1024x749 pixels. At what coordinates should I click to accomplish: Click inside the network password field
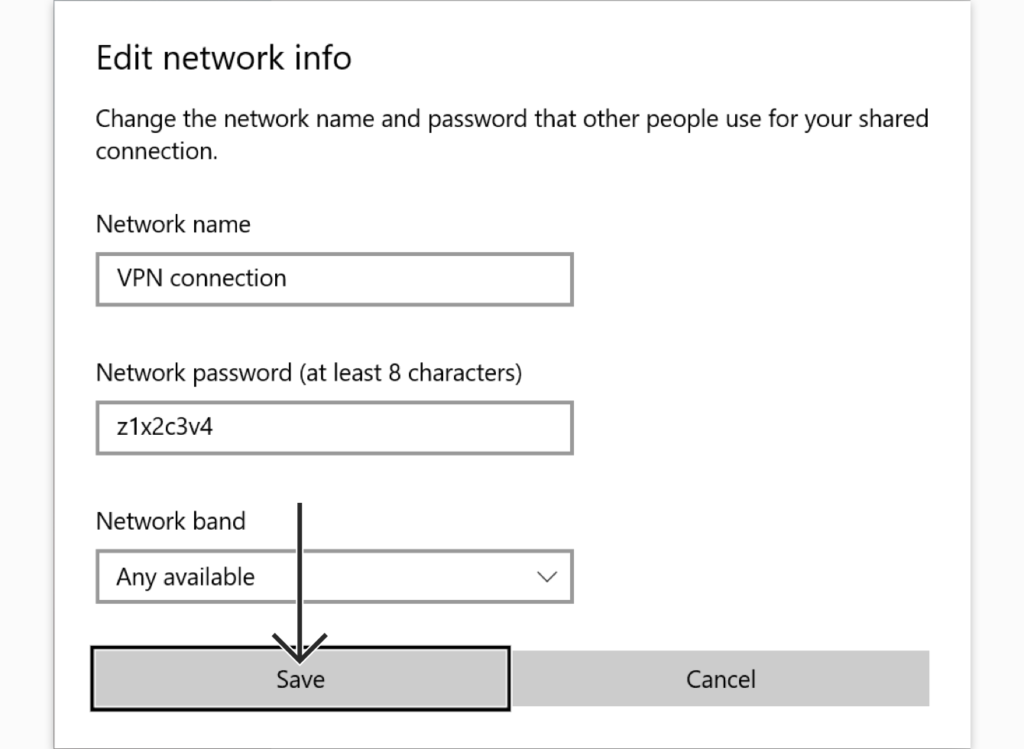point(334,427)
